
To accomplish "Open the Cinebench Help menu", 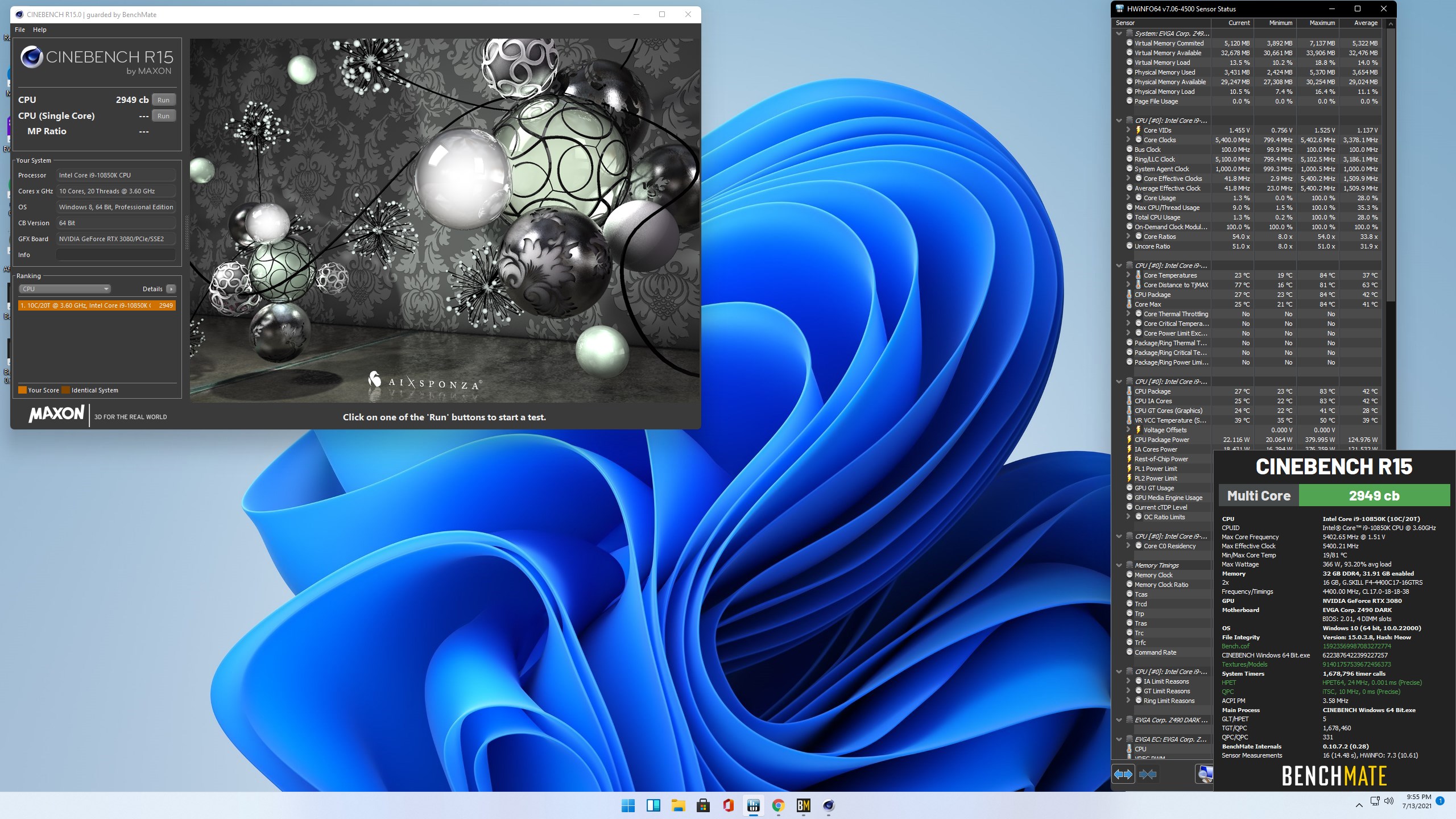I will tap(40, 30).
